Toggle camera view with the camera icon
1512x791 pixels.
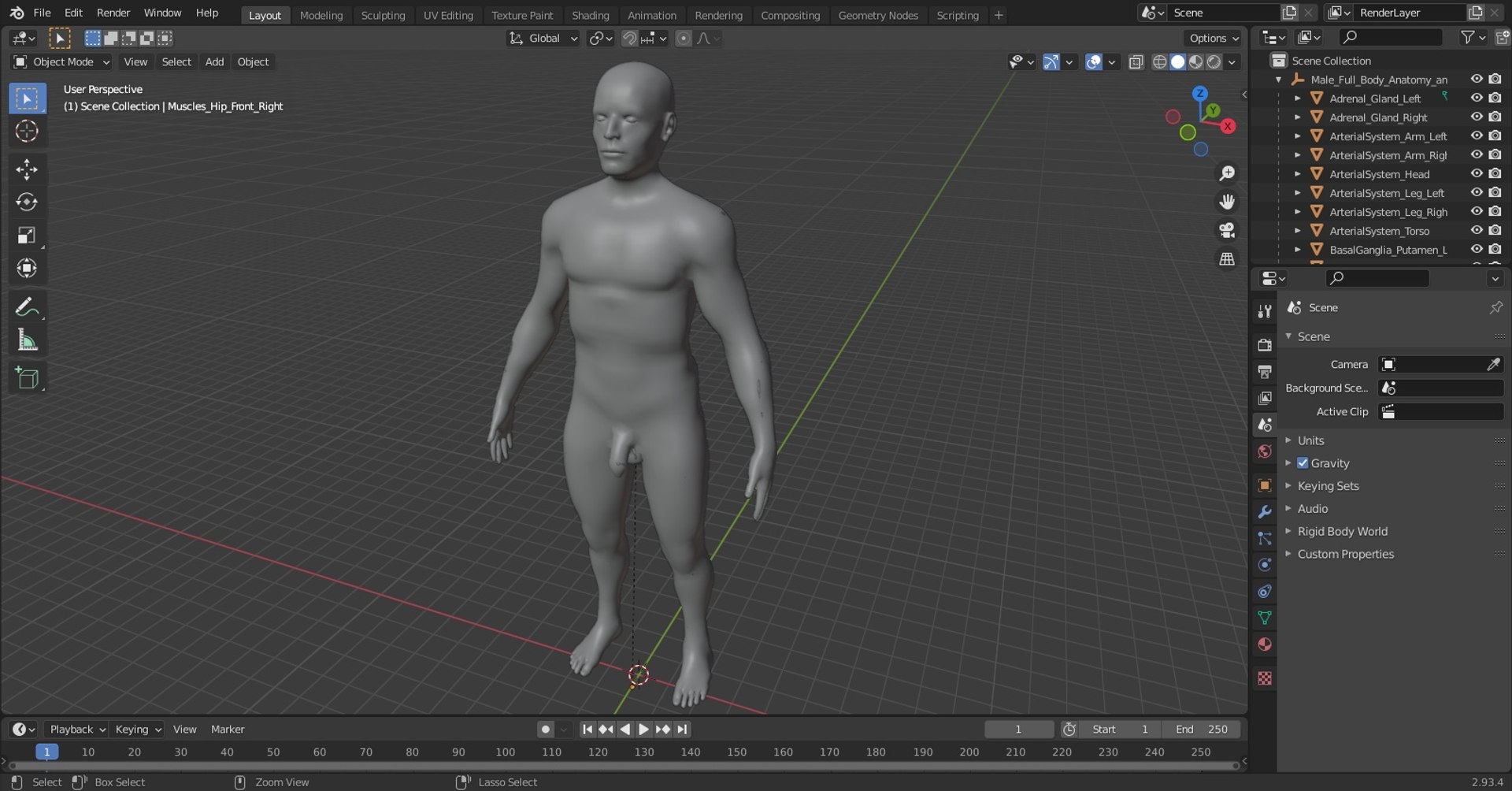1227,230
